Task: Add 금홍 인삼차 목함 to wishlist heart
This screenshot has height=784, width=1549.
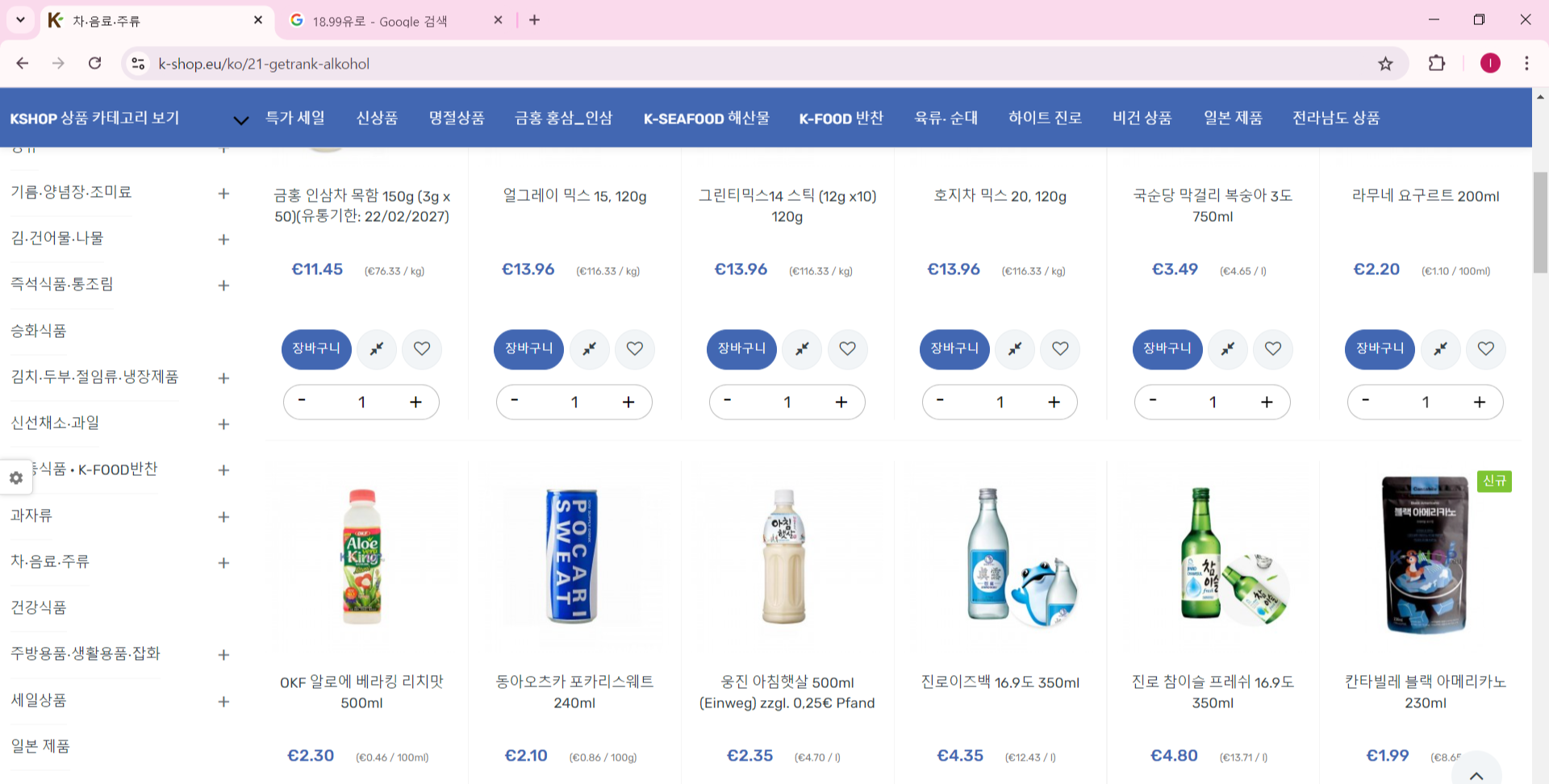Action: pos(422,349)
